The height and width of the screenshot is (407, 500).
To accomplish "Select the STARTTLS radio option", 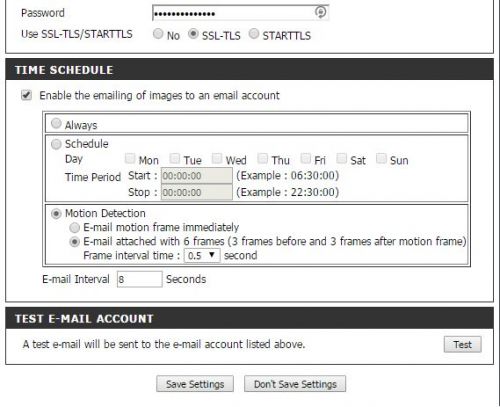I will coord(254,34).
